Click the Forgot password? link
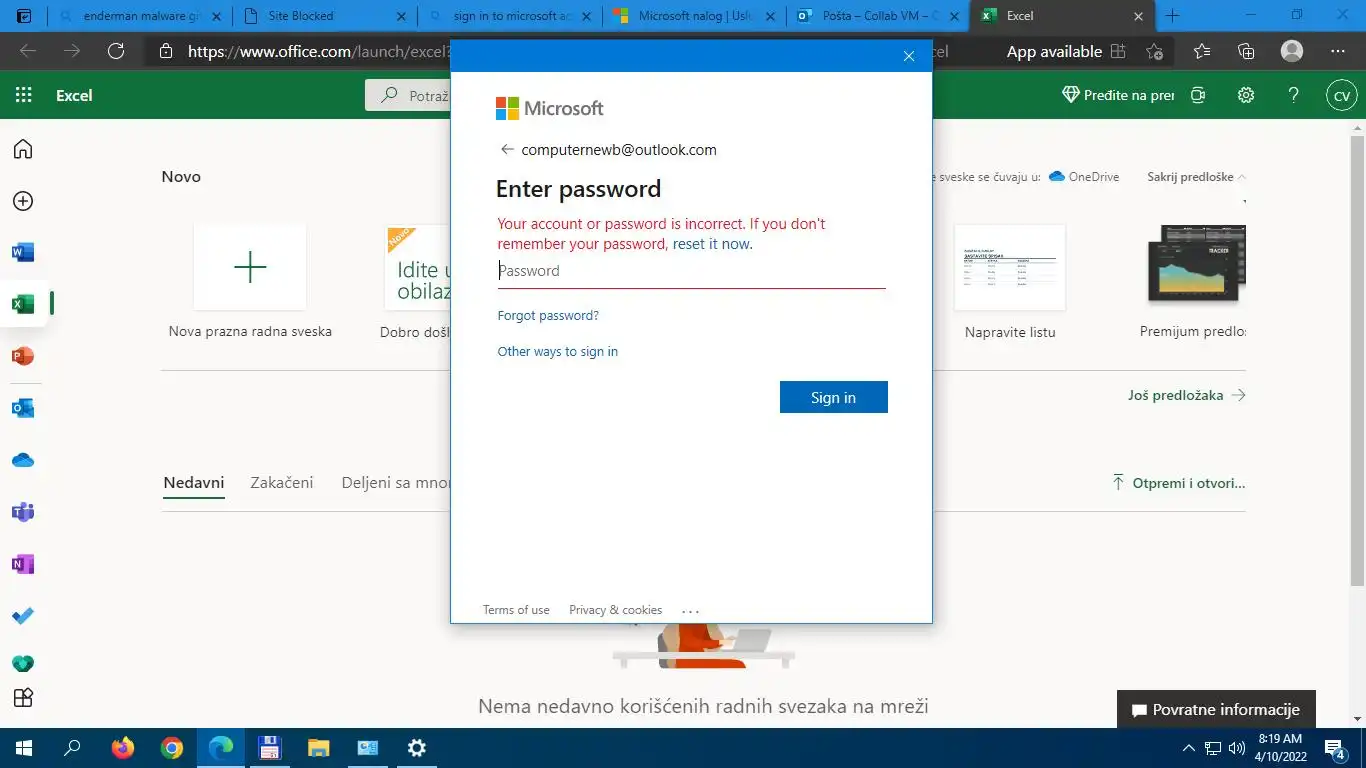The width and height of the screenshot is (1366, 768). [x=548, y=315]
